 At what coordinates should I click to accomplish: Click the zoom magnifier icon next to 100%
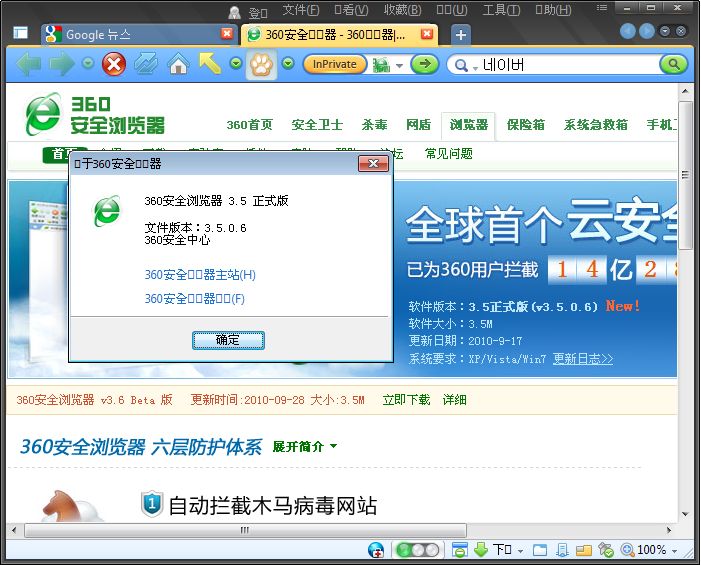[x=628, y=550]
